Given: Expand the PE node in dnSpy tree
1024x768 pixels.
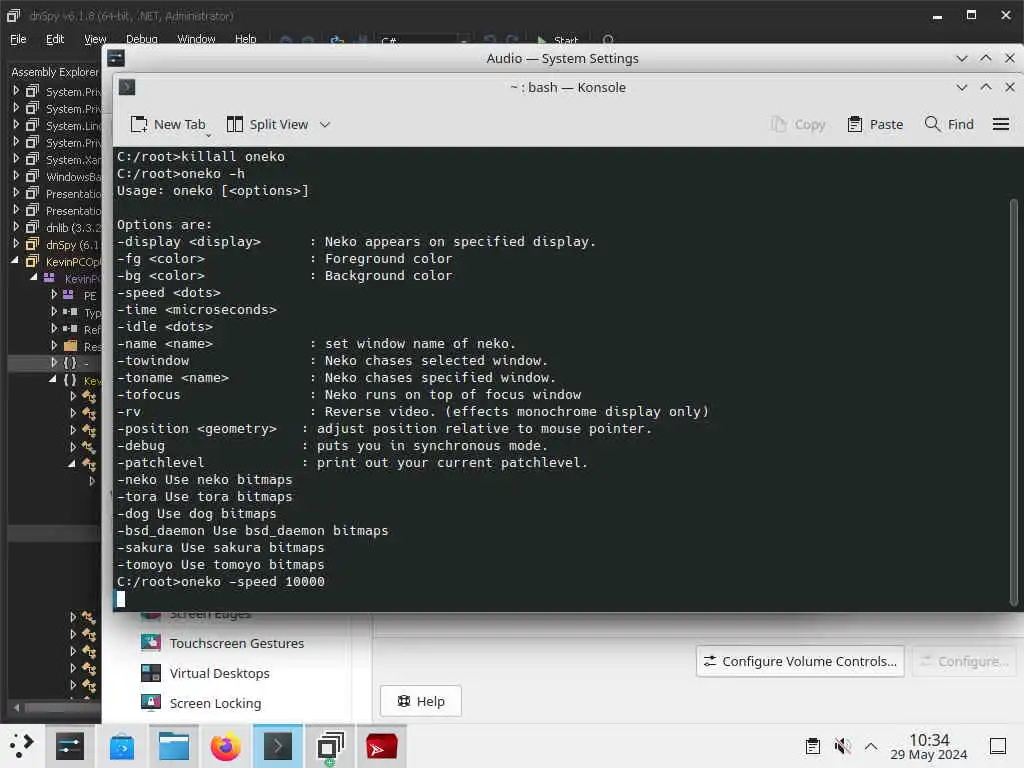Looking at the screenshot, I should pos(54,295).
